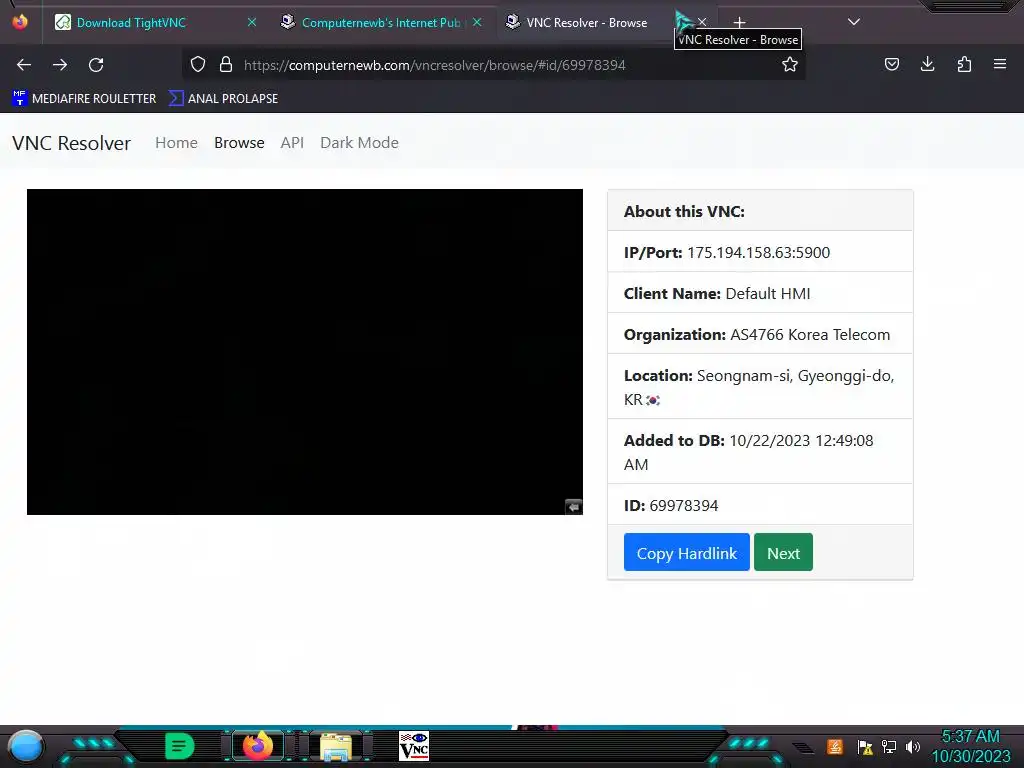Screen dimensions: 1024x768
Task: Click the small arrow icon in preview corner
Action: (x=573, y=506)
